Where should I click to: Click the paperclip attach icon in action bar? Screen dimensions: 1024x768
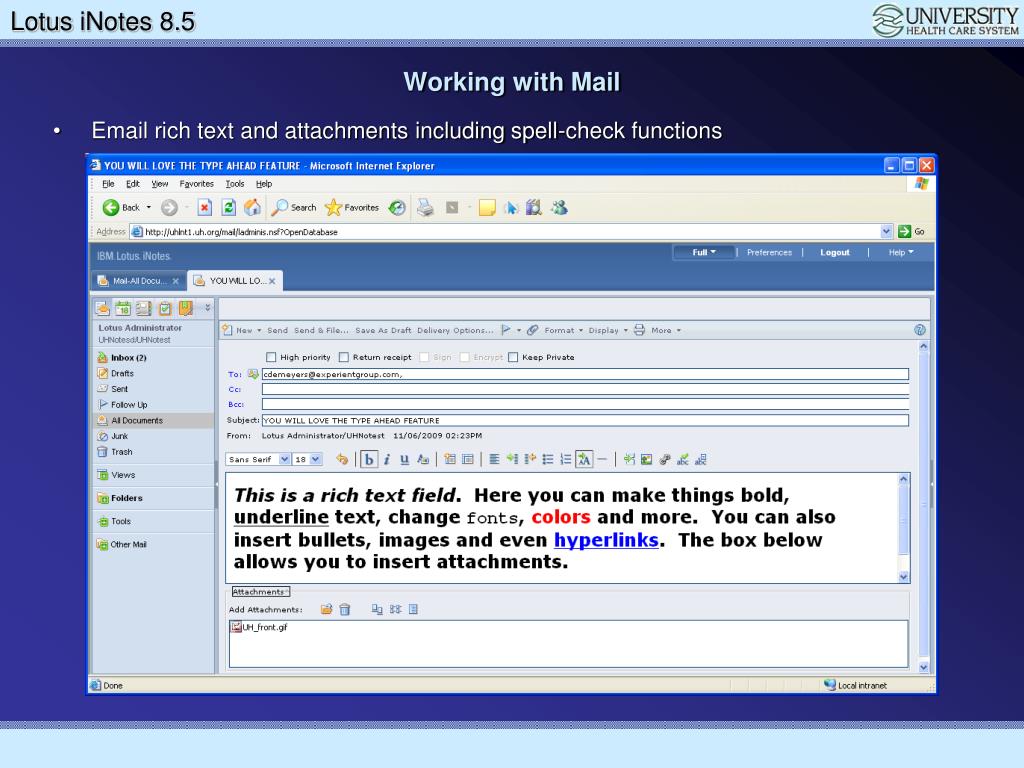(533, 330)
